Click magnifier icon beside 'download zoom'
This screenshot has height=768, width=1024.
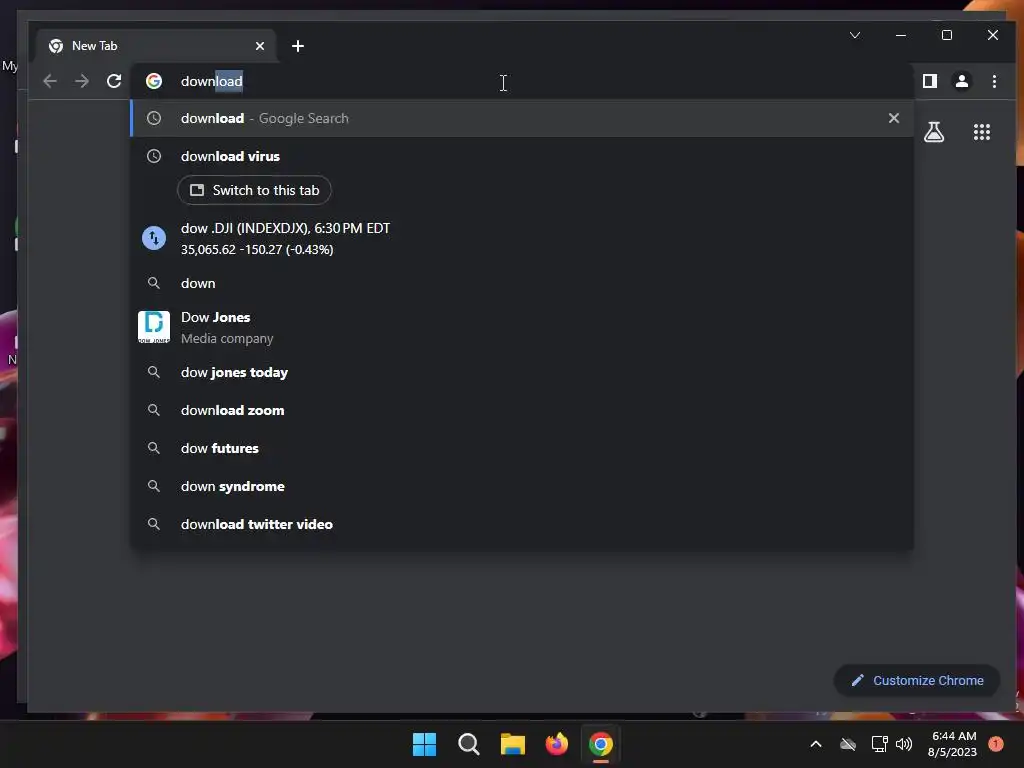point(154,410)
